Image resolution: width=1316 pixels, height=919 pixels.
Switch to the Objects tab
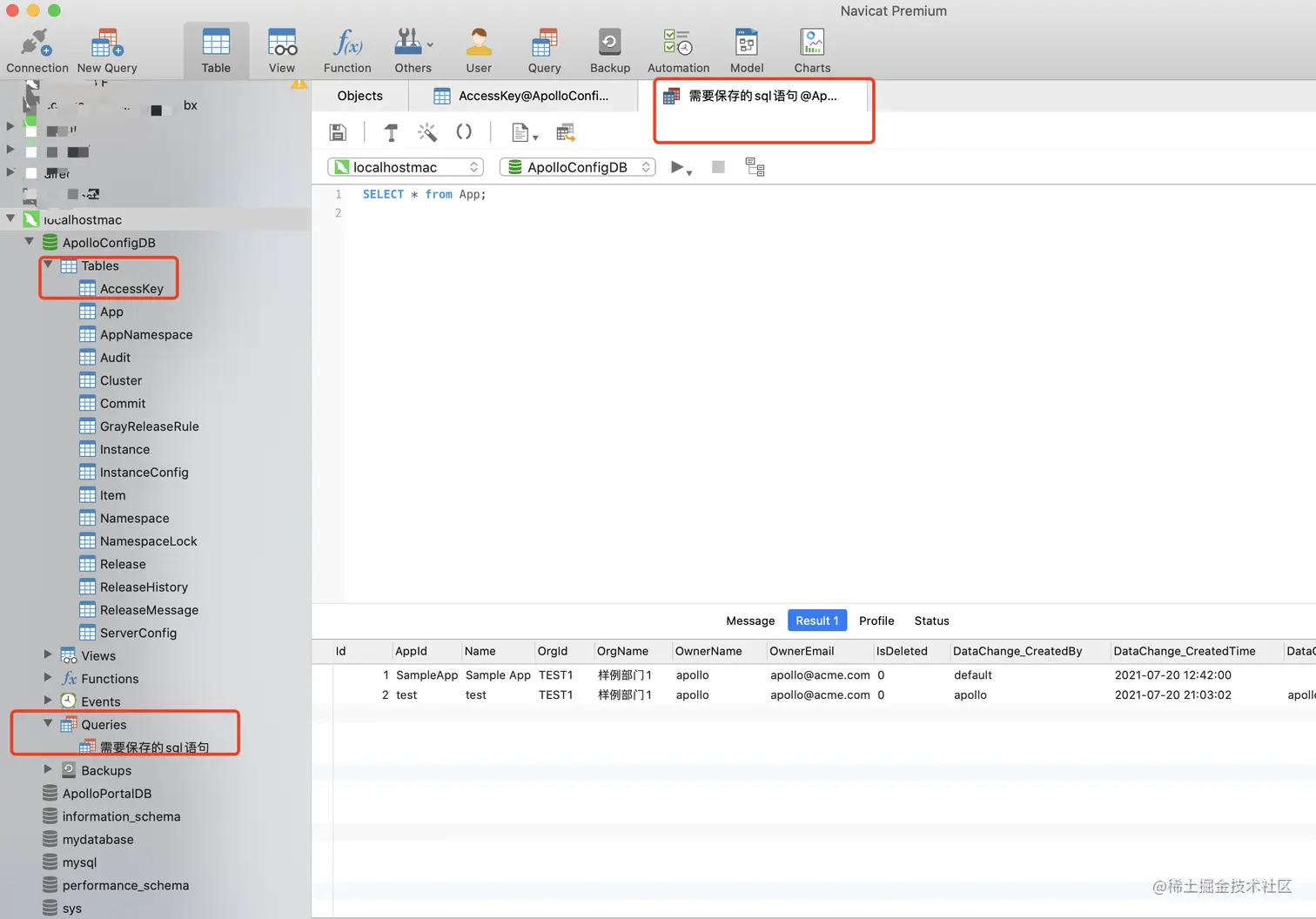tap(360, 96)
